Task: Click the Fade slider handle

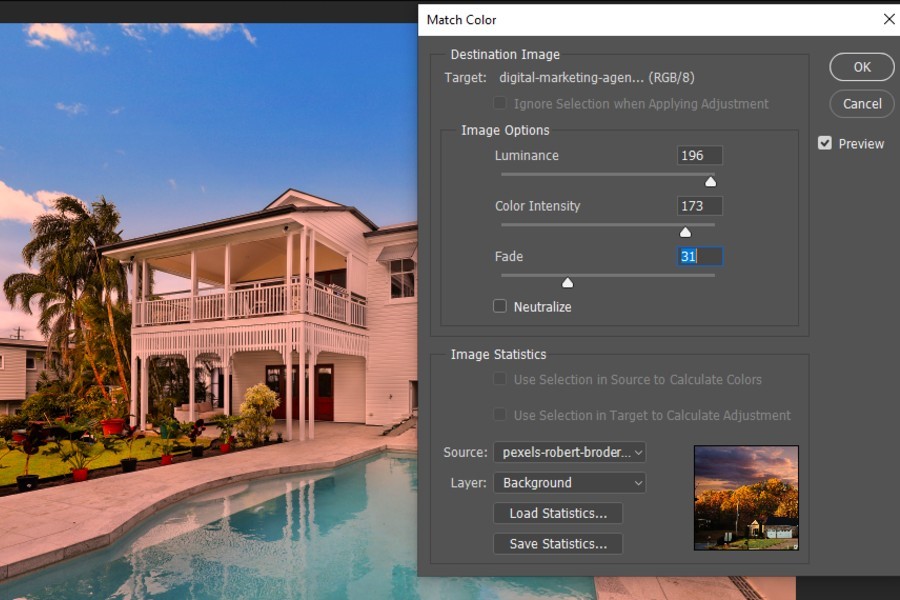Action: click(567, 282)
